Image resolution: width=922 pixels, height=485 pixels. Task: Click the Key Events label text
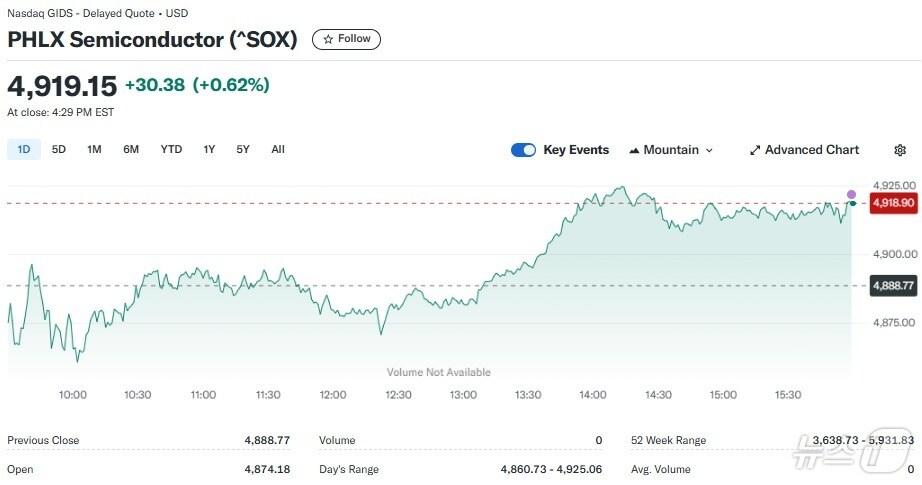tap(576, 150)
